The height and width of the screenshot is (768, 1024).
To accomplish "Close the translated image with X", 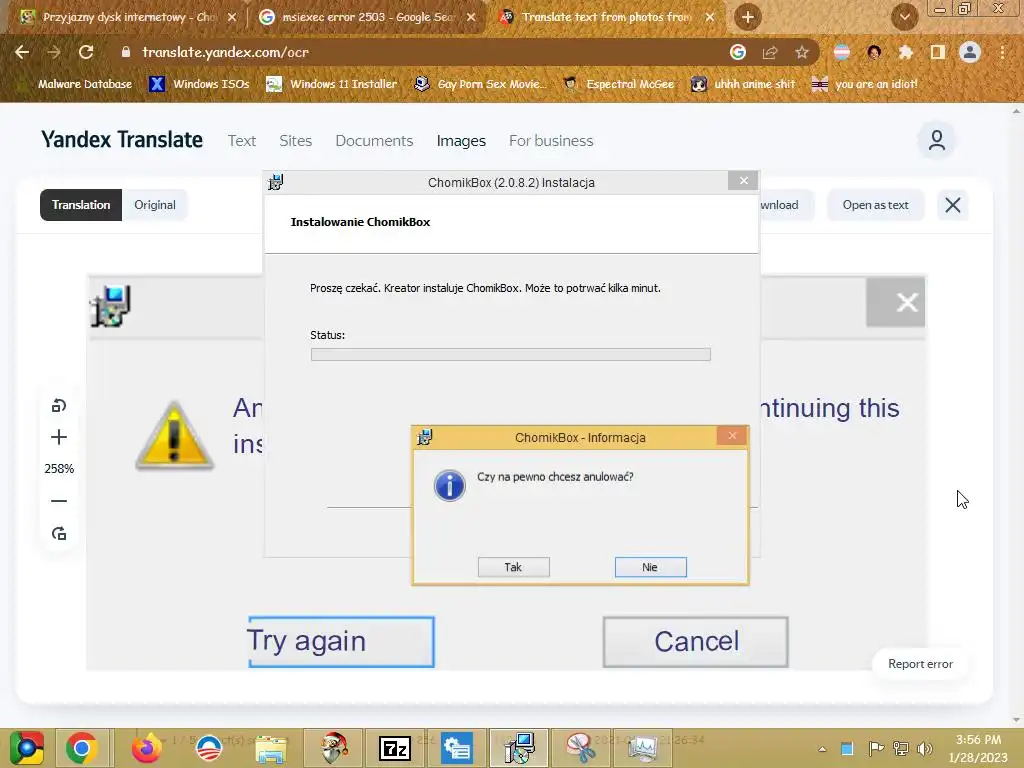I will pos(952,205).
